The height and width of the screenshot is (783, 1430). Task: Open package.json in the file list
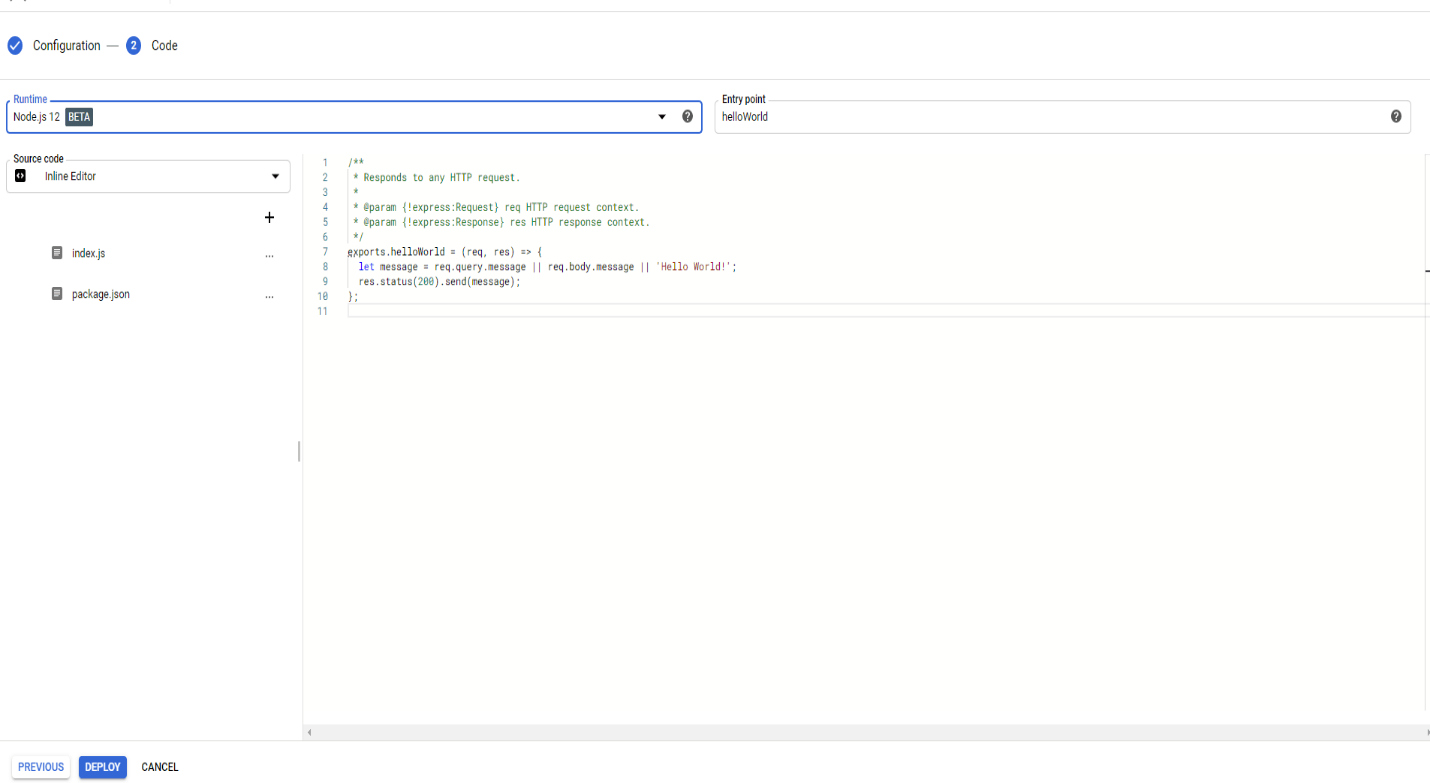(x=101, y=294)
